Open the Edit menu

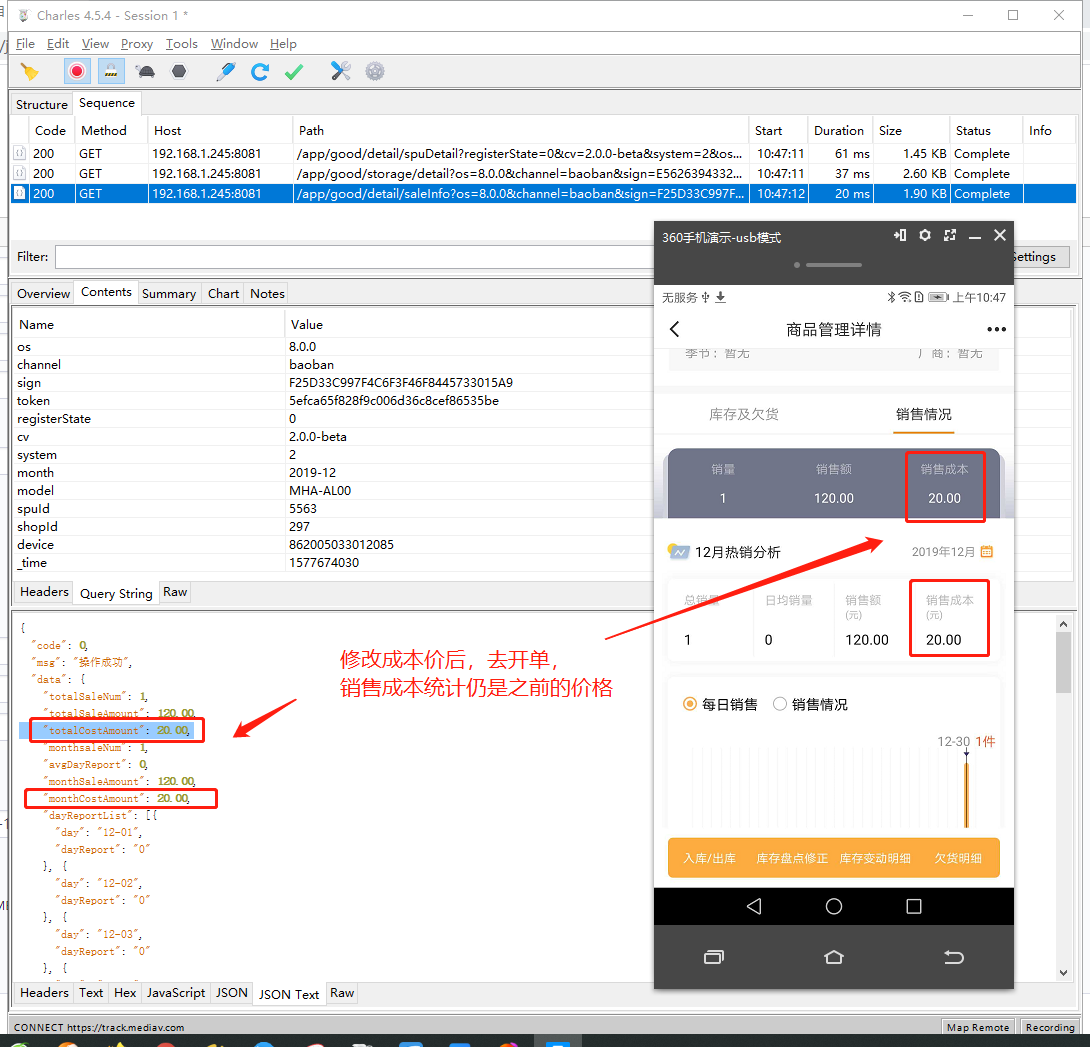coord(58,43)
